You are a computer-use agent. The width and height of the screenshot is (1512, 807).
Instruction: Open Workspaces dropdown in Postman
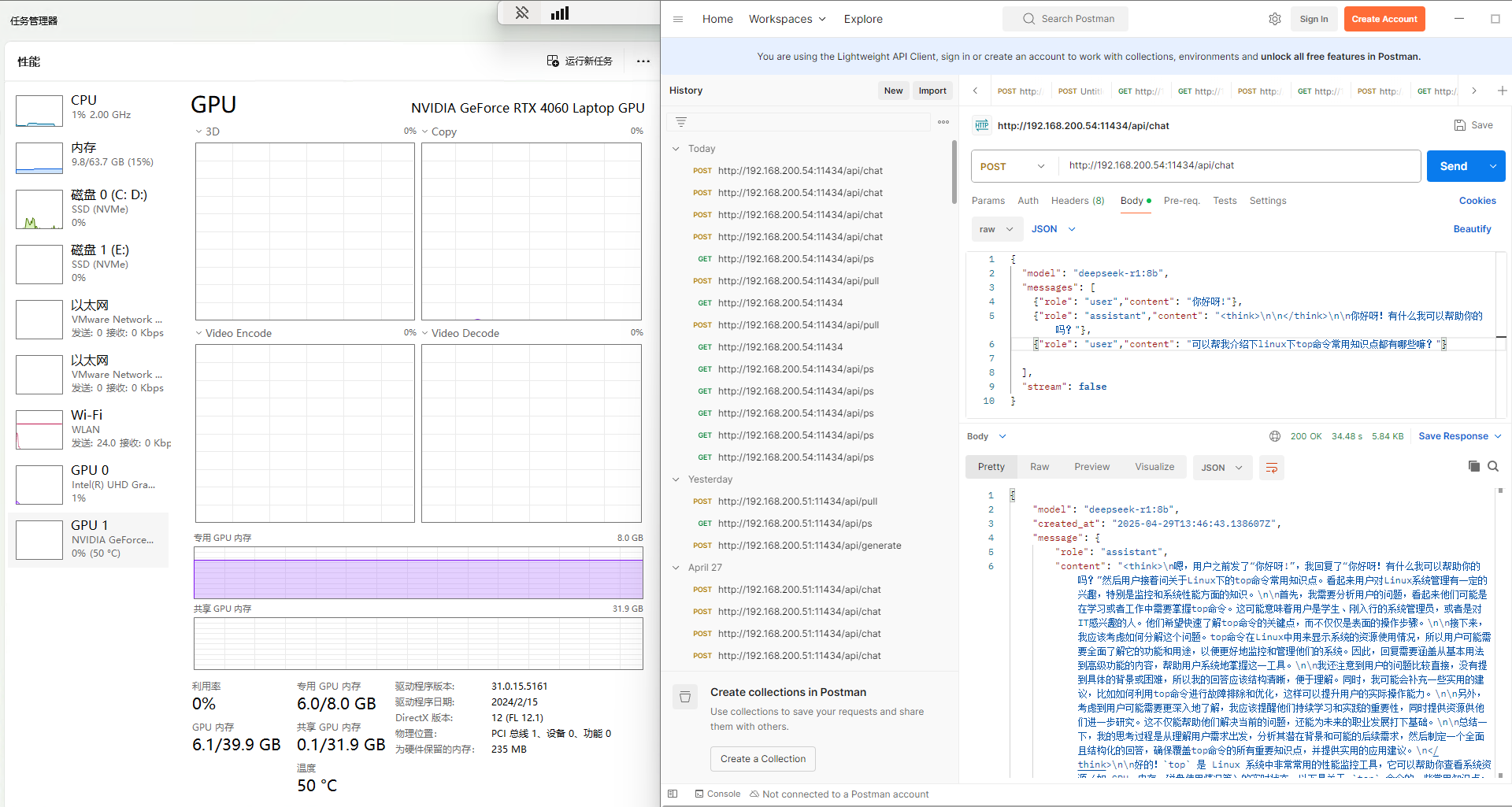[787, 19]
